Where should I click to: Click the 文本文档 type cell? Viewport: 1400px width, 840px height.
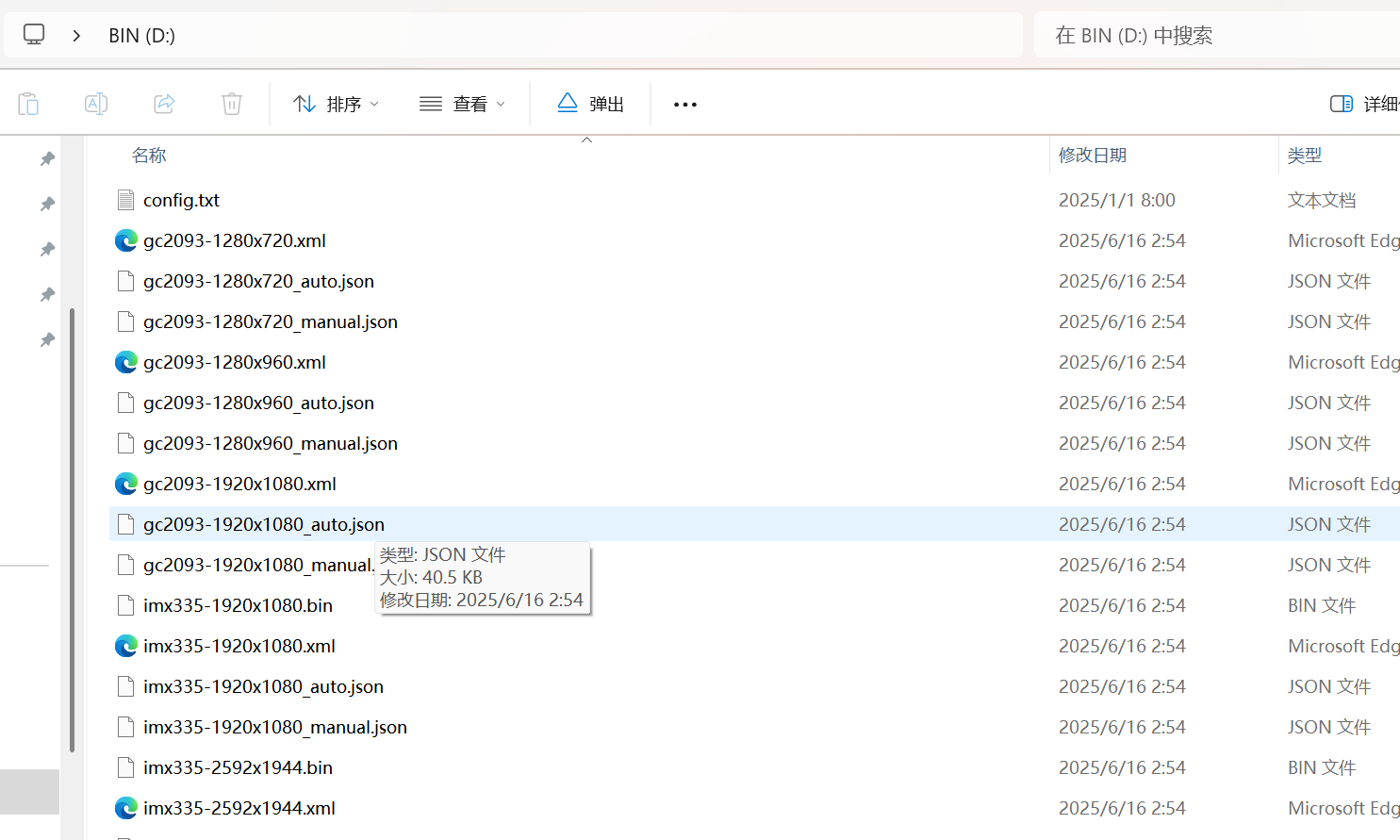1322,200
